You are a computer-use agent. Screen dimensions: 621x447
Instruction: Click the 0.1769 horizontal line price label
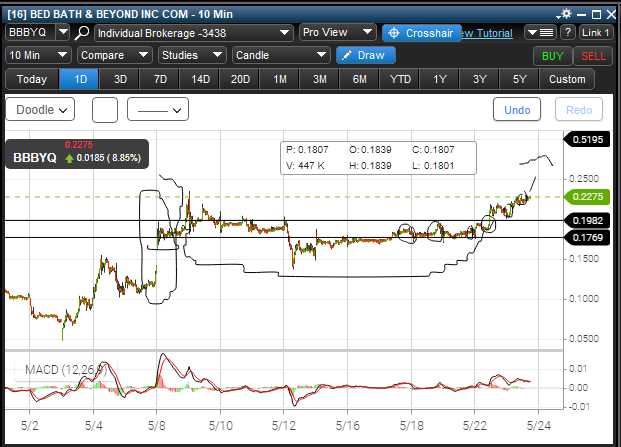(x=587, y=238)
